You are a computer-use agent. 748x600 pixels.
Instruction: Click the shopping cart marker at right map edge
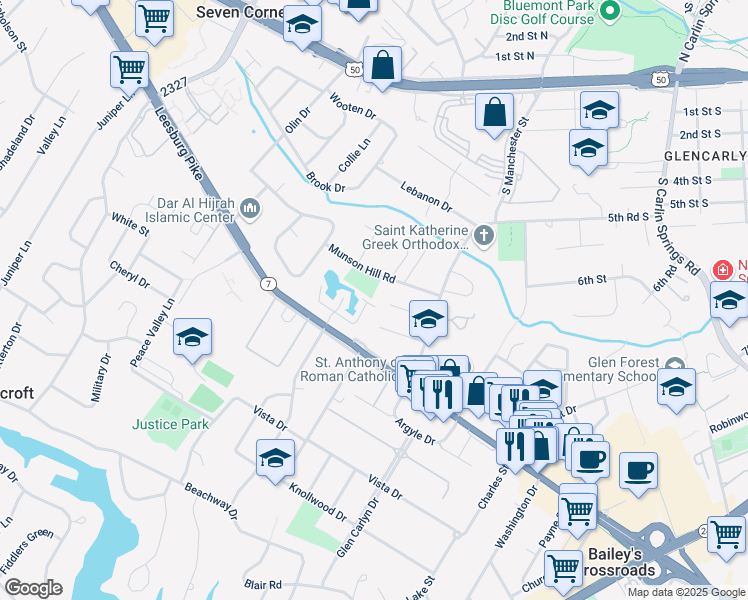click(x=726, y=535)
